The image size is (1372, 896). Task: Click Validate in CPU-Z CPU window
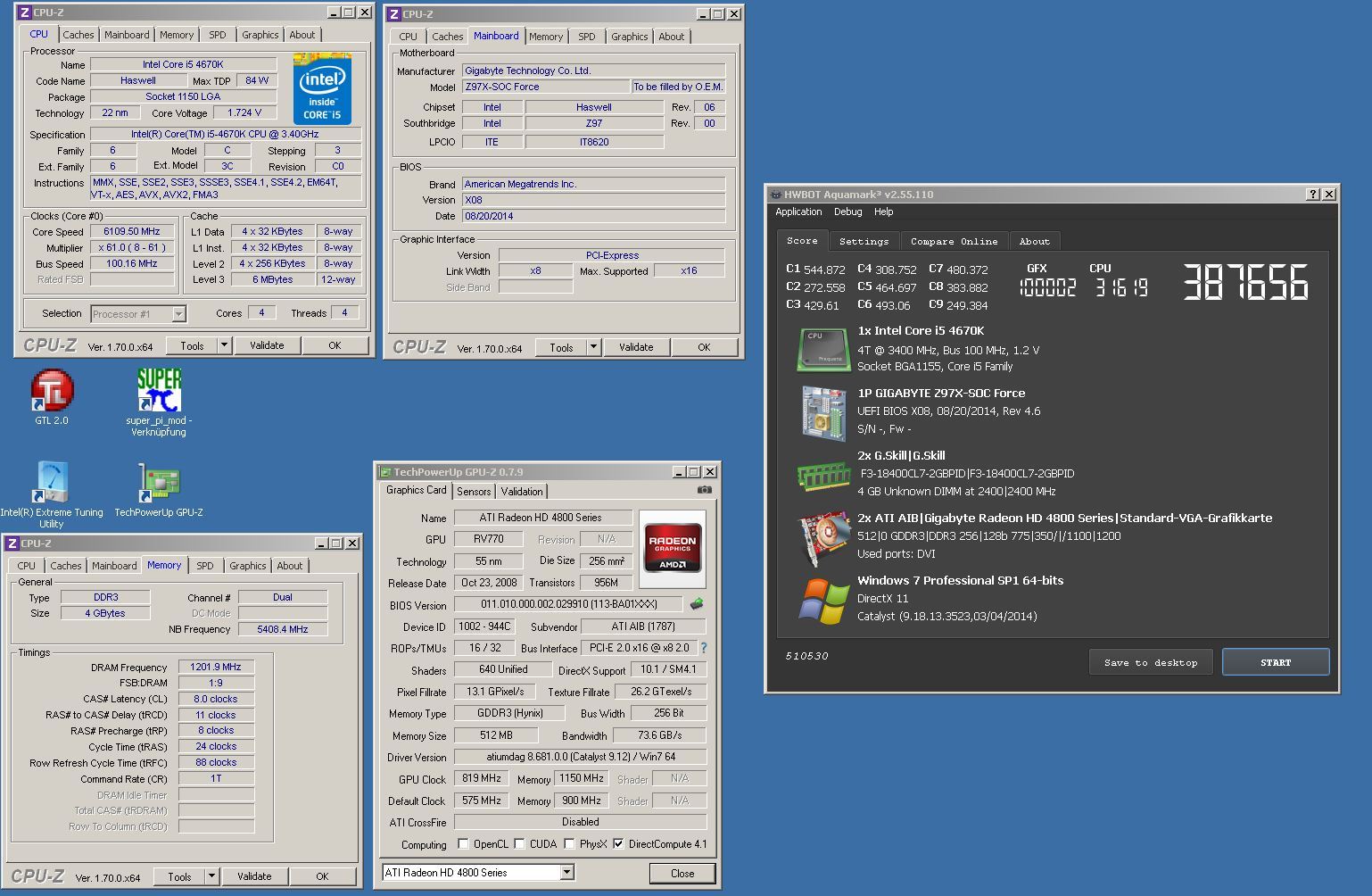pyautogui.click(x=267, y=345)
